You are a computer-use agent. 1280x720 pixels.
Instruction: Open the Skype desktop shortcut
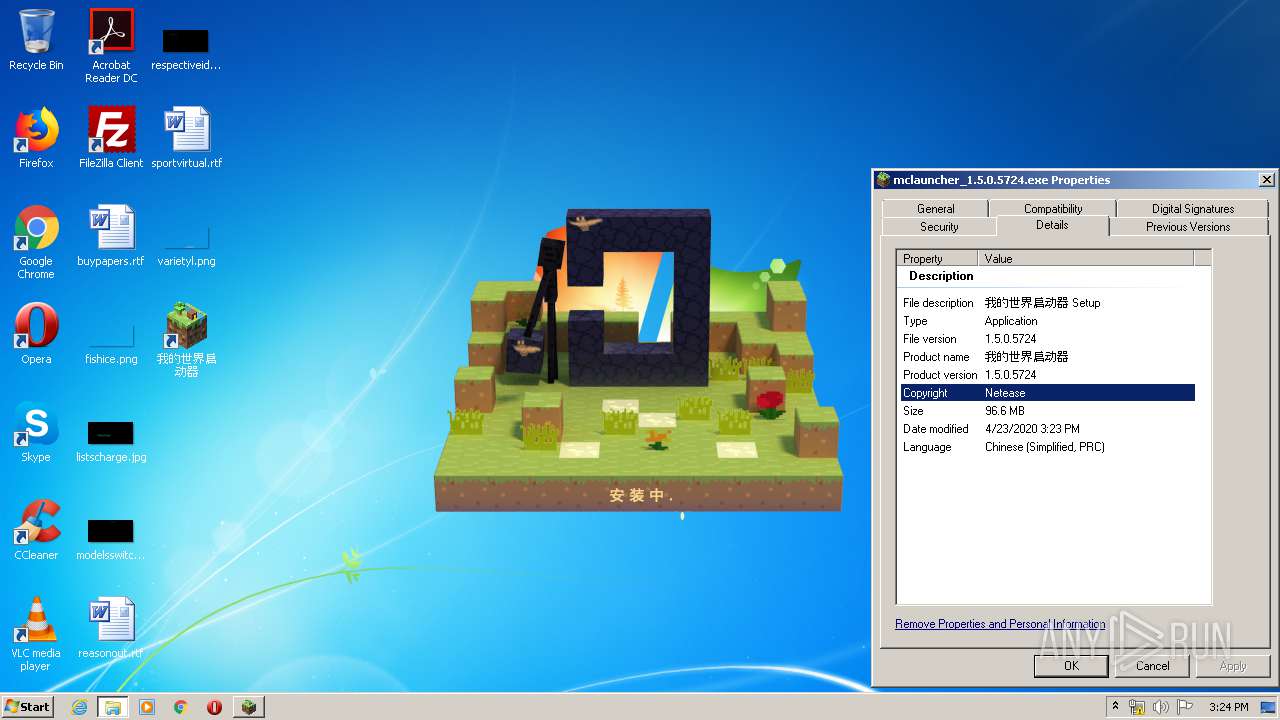coord(36,432)
